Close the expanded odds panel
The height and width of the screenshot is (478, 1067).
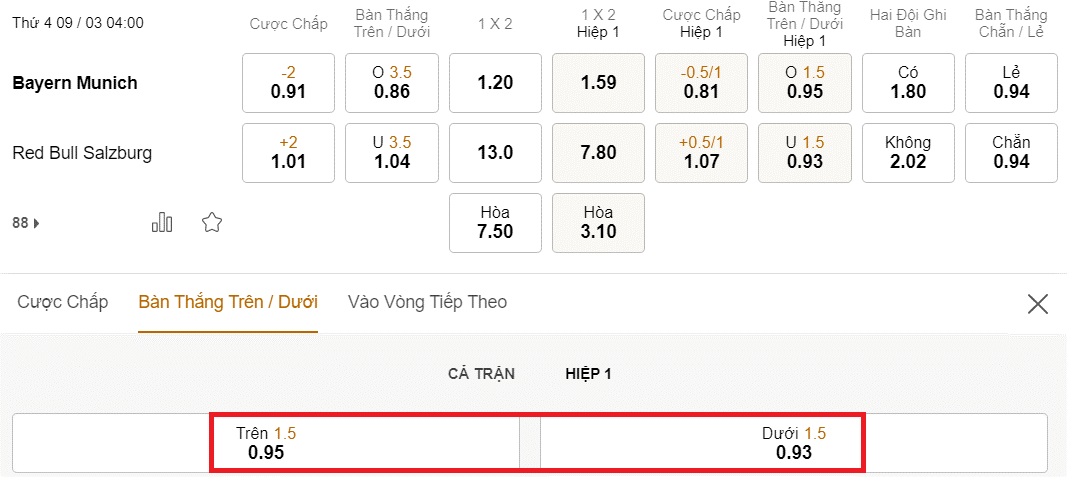[x=1038, y=304]
